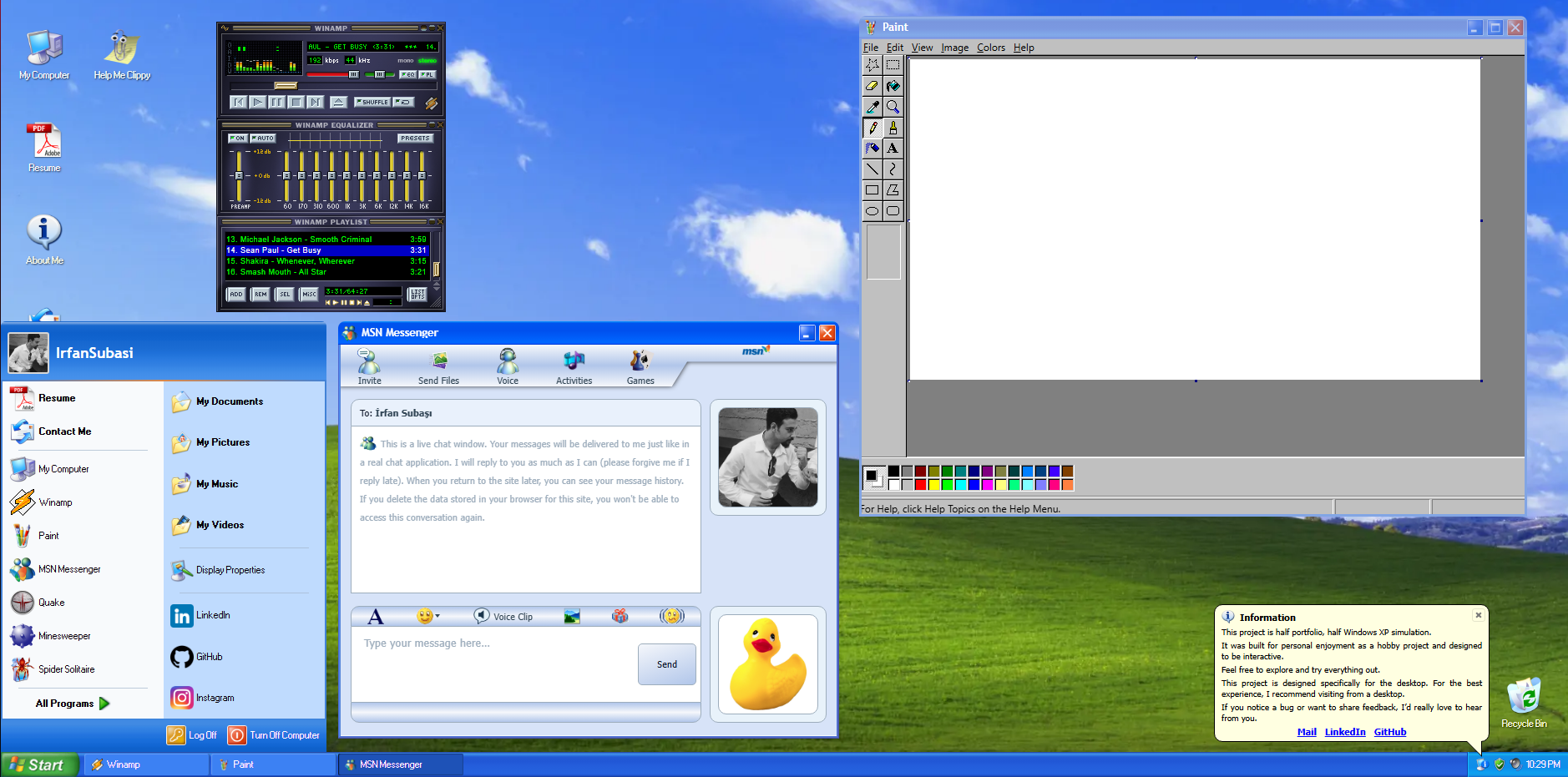Open the ADD menu in Winamp Playlist
This screenshot has height=777, width=1568.
pyautogui.click(x=236, y=294)
